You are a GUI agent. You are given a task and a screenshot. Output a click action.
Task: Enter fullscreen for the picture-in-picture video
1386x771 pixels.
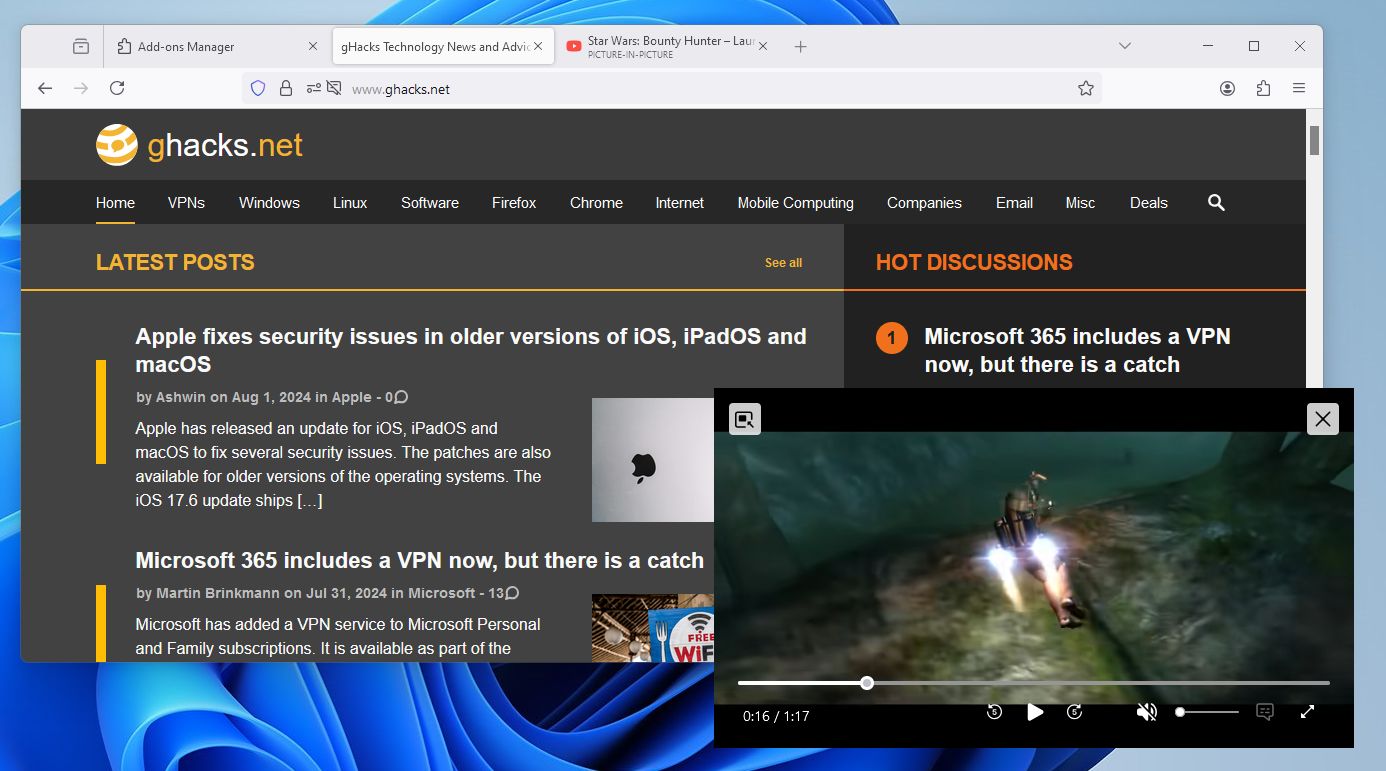[1307, 712]
